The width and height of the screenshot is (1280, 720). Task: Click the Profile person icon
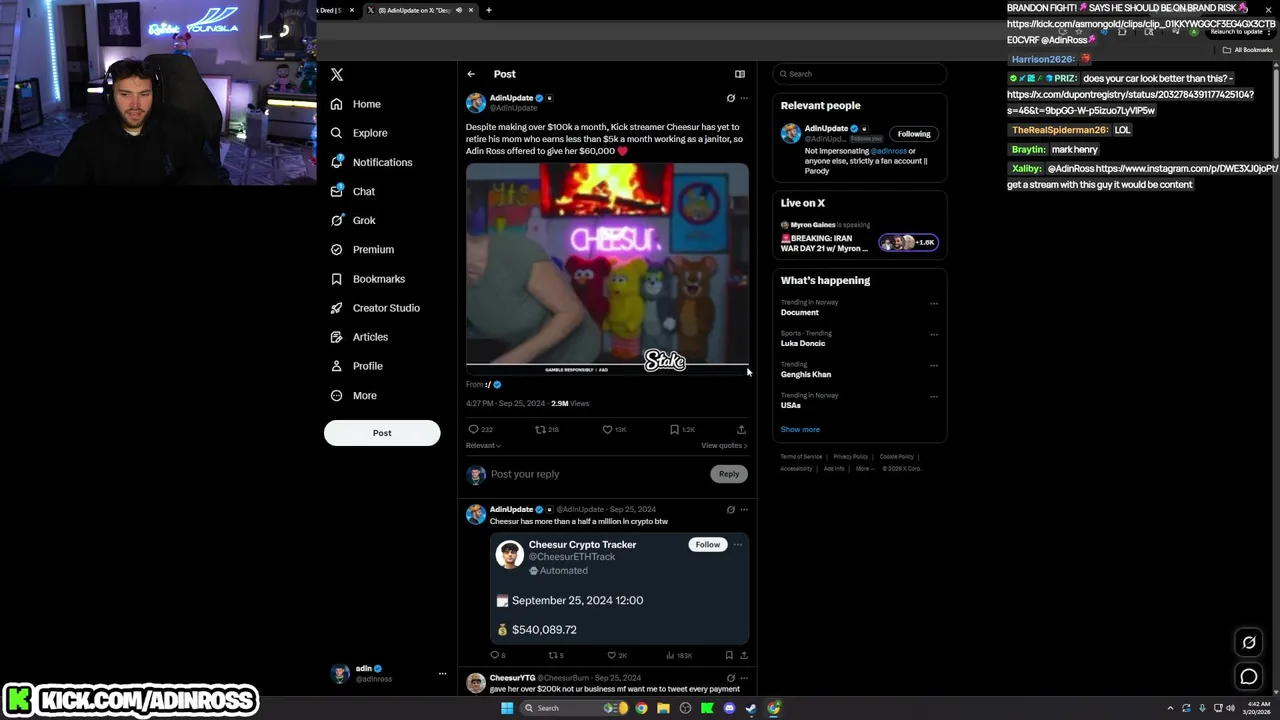[337, 366]
